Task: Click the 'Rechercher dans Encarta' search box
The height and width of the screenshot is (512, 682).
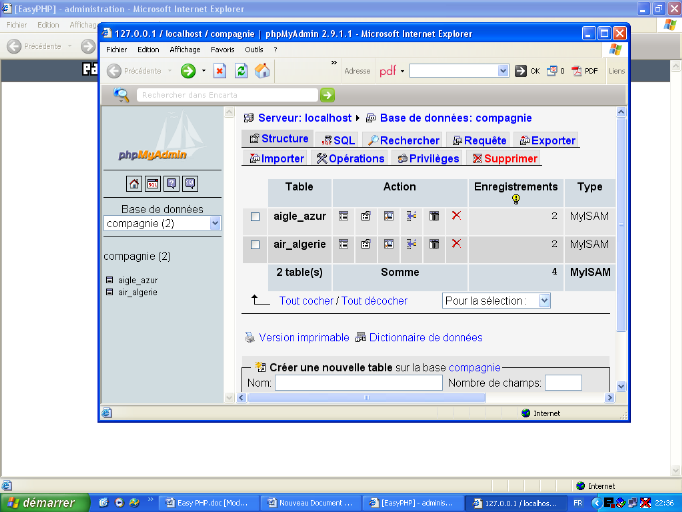Action: [x=227, y=95]
